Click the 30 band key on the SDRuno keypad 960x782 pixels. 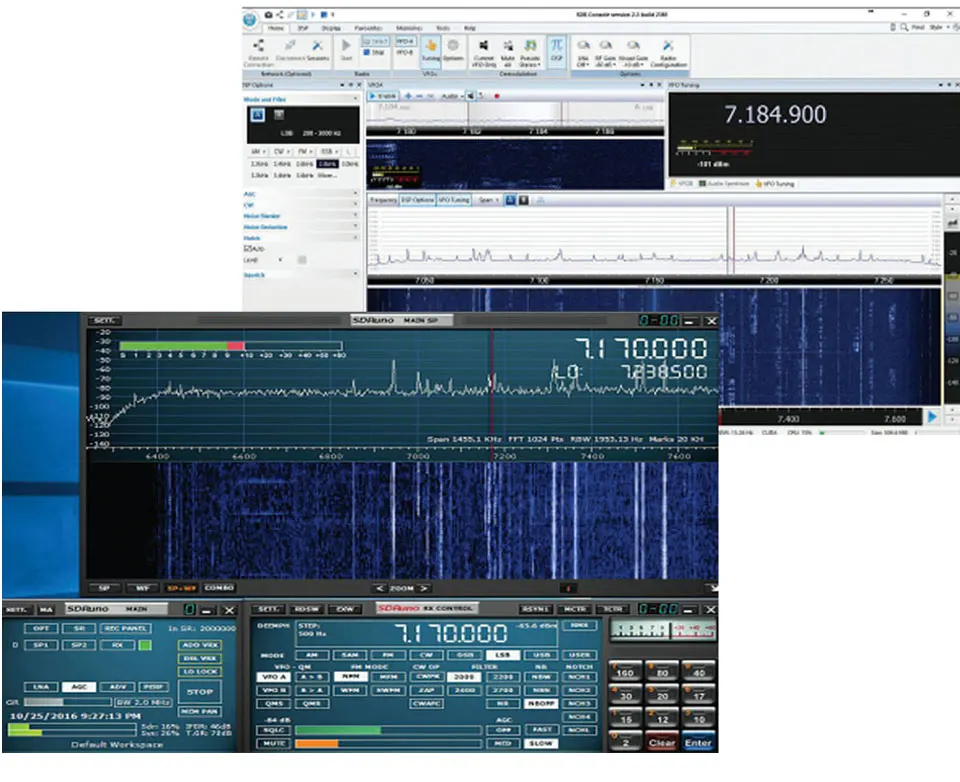624,694
